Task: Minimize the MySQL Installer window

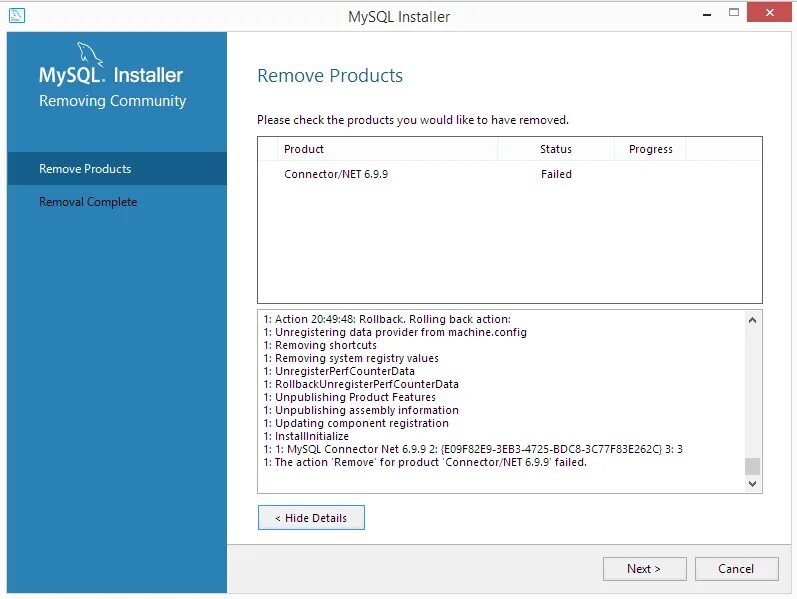Action: click(707, 14)
